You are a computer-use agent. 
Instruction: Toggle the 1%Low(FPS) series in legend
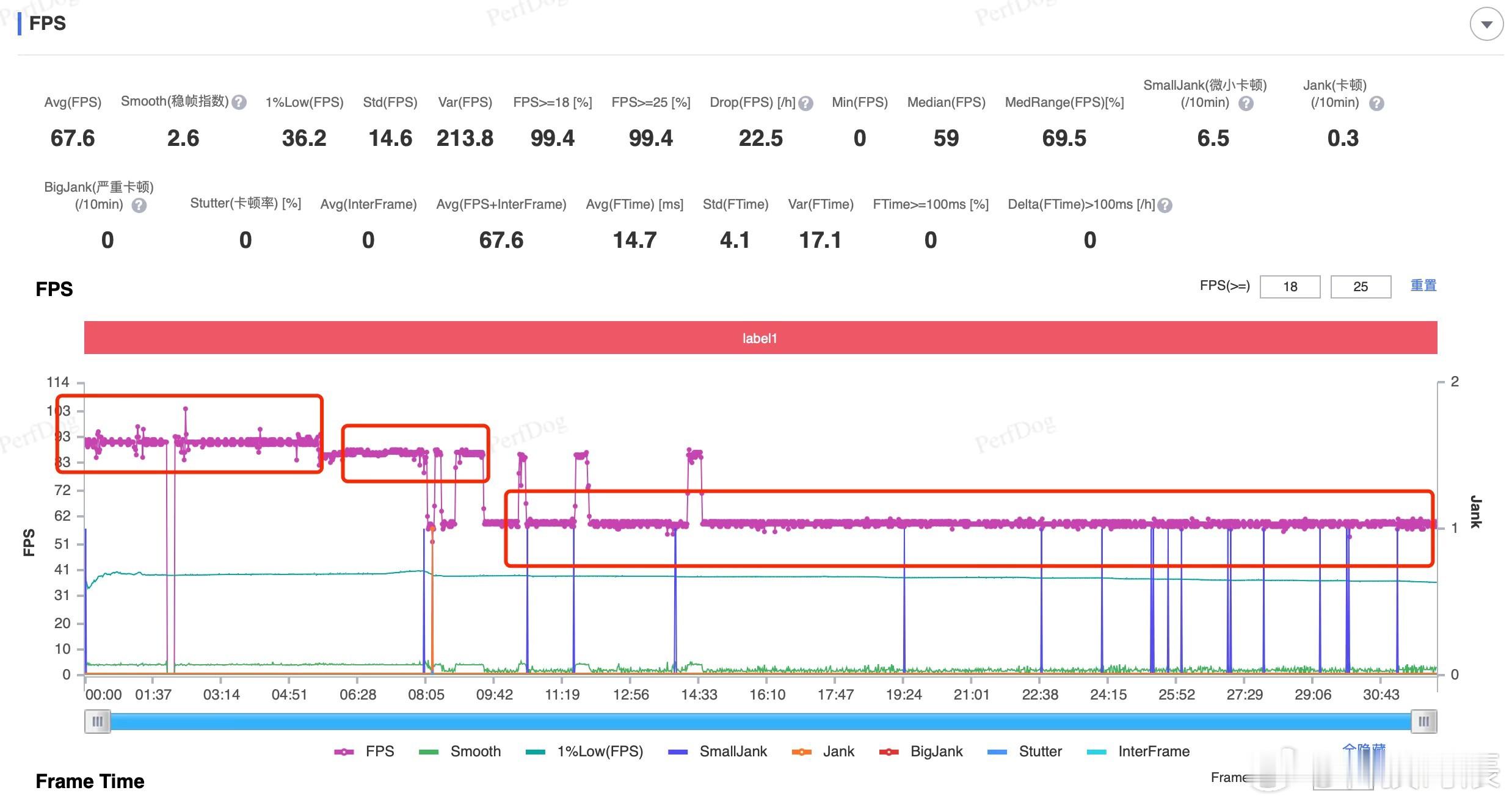pos(584,751)
